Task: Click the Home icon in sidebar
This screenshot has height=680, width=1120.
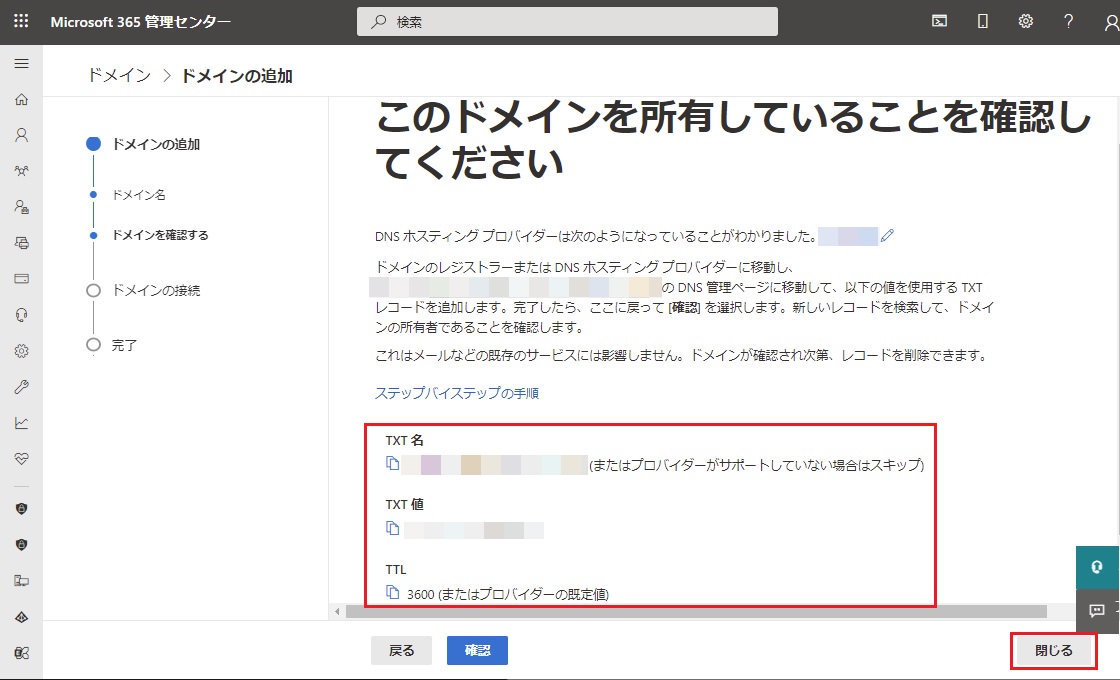Action: point(21,100)
